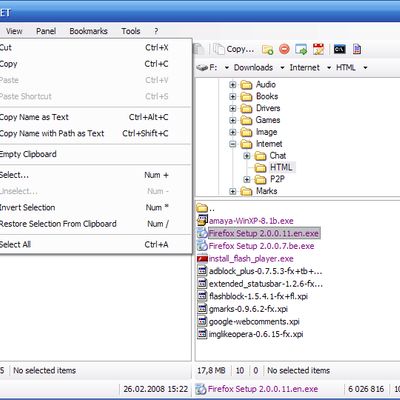
Task: Click the new folder toolbar icon
Action: point(267,49)
